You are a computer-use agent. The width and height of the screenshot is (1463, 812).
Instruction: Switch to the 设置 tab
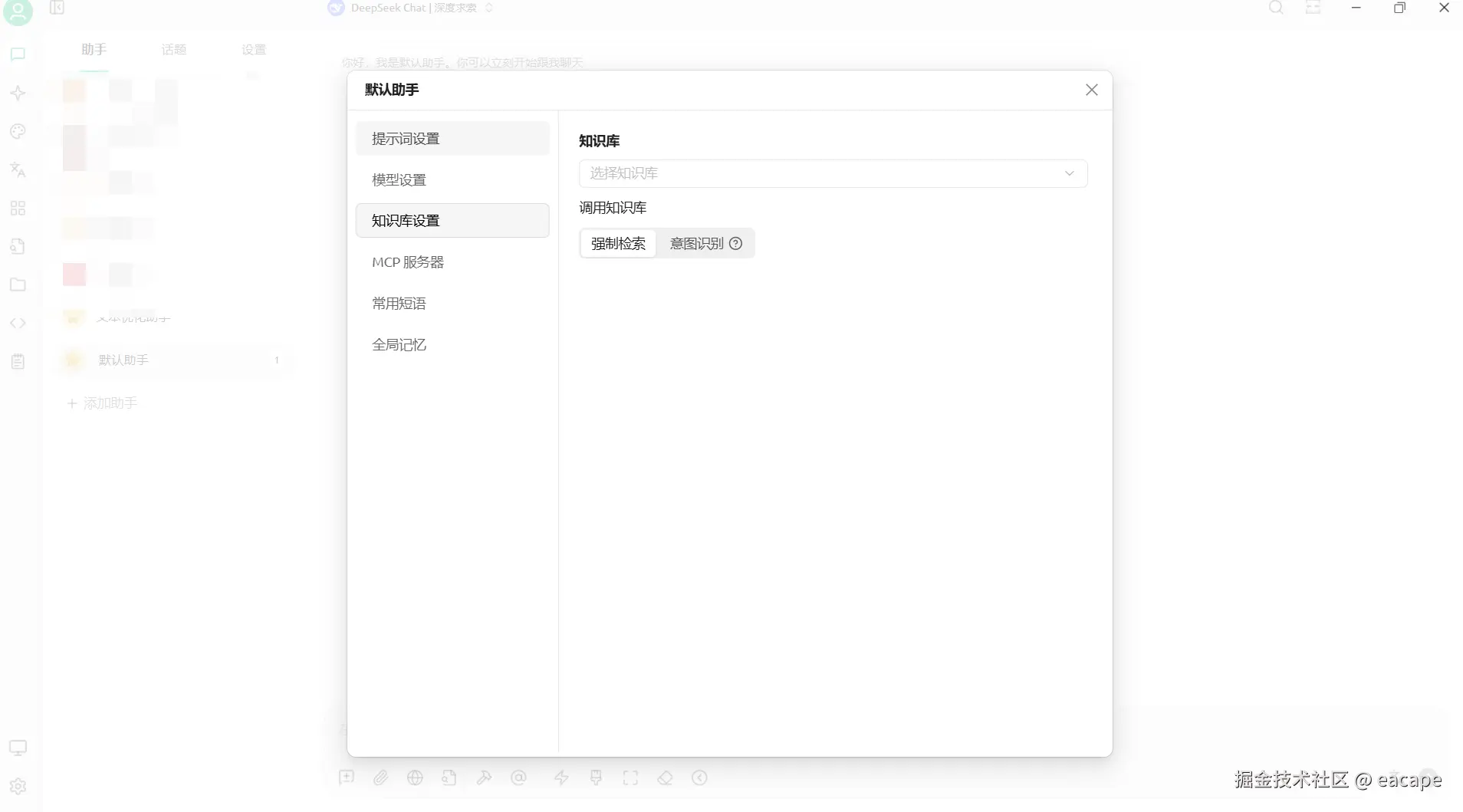254,49
